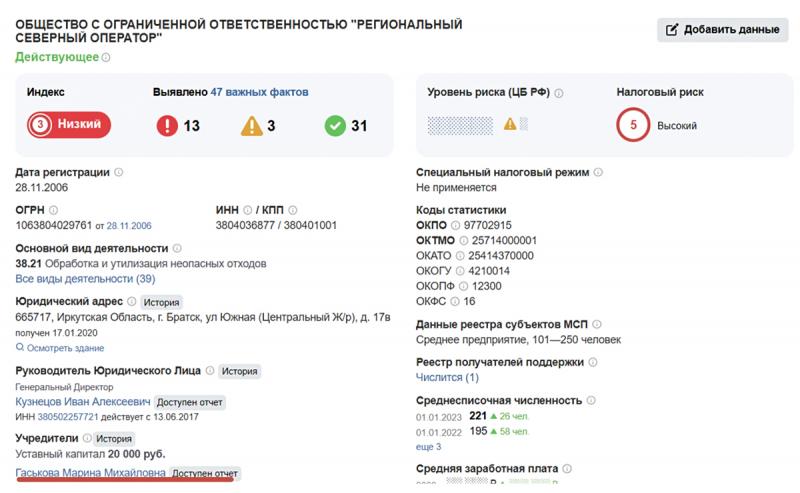Expand 'Все виды деятельности (39)' list
The height and width of the screenshot is (493, 800).
coord(85,279)
